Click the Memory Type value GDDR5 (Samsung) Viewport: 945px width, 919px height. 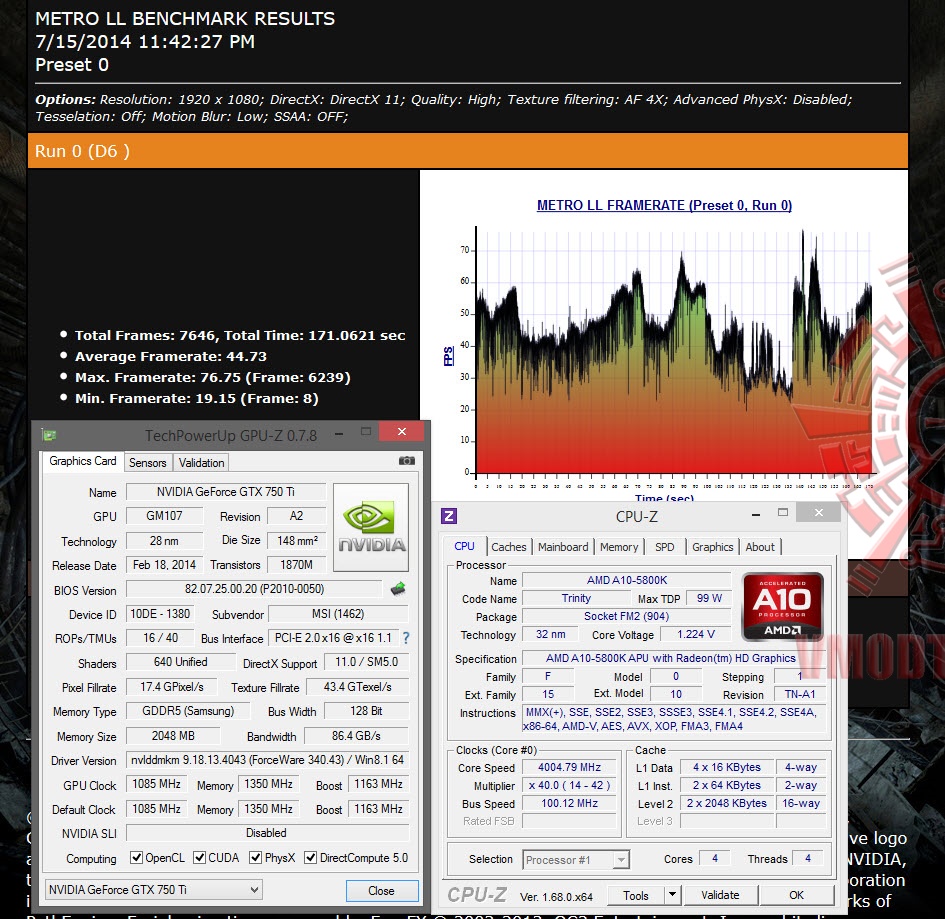click(188, 711)
